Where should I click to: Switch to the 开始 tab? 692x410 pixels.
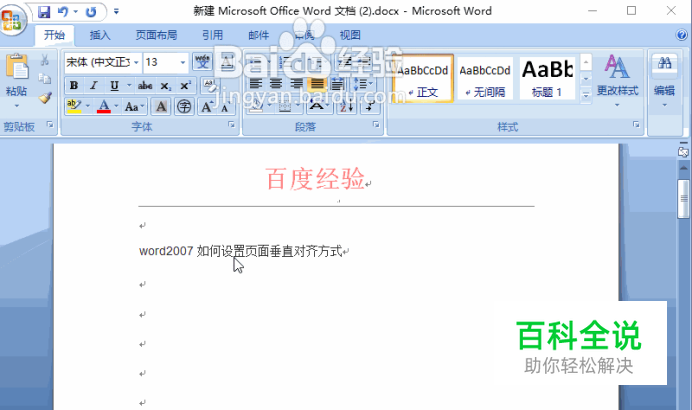(54, 35)
